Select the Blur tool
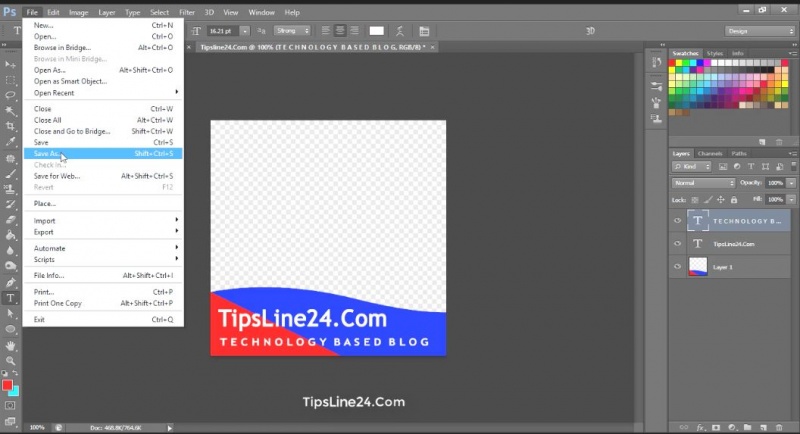 [x=10, y=250]
